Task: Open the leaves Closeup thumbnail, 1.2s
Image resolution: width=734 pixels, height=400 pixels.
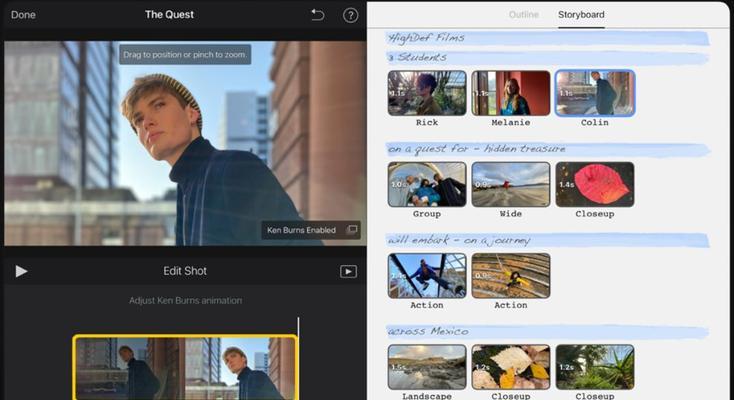Action: pyautogui.click(x=511, y=367)
